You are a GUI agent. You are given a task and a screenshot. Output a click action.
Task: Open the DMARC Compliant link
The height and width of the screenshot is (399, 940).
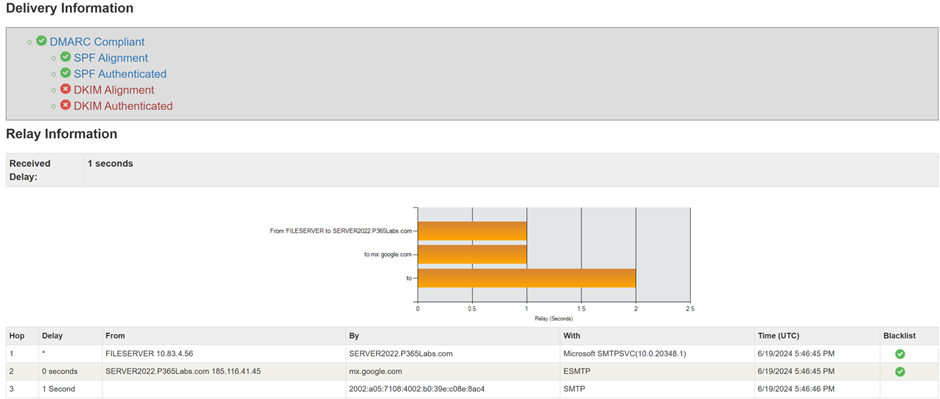97,42
